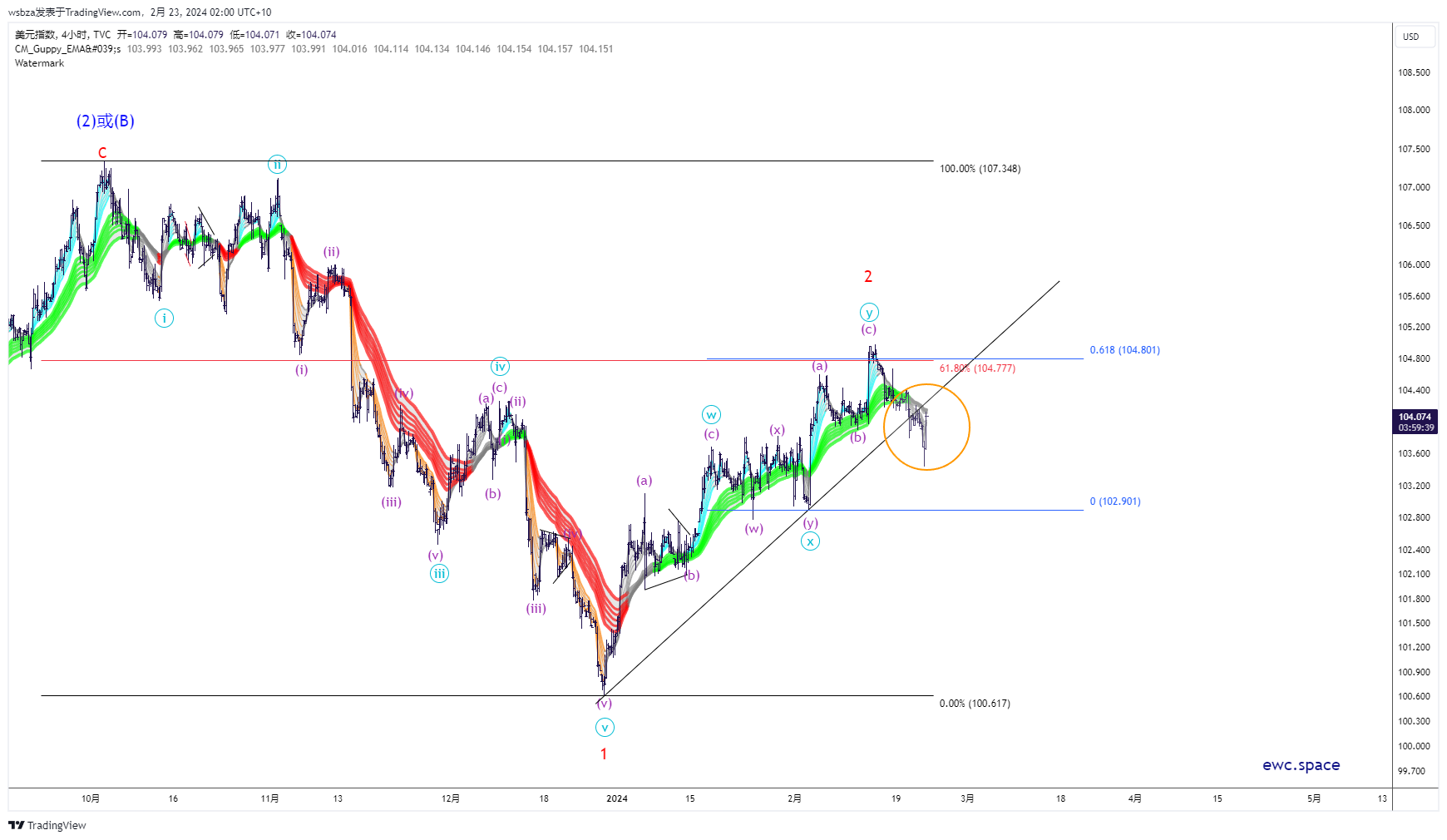Open the TradingView logo link
Viewport: 1447px width, 840px height.
tap(47, 825)
